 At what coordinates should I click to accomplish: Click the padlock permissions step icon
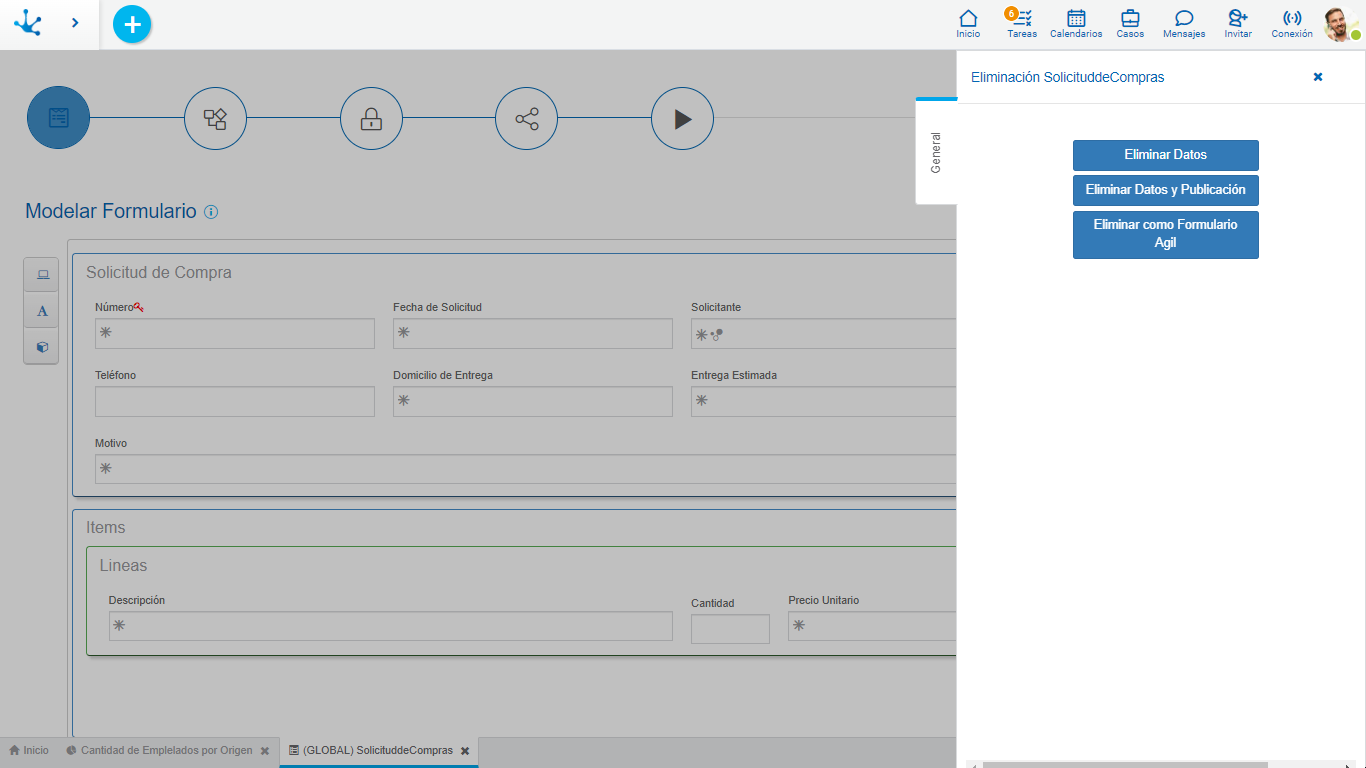coord(371,119)
